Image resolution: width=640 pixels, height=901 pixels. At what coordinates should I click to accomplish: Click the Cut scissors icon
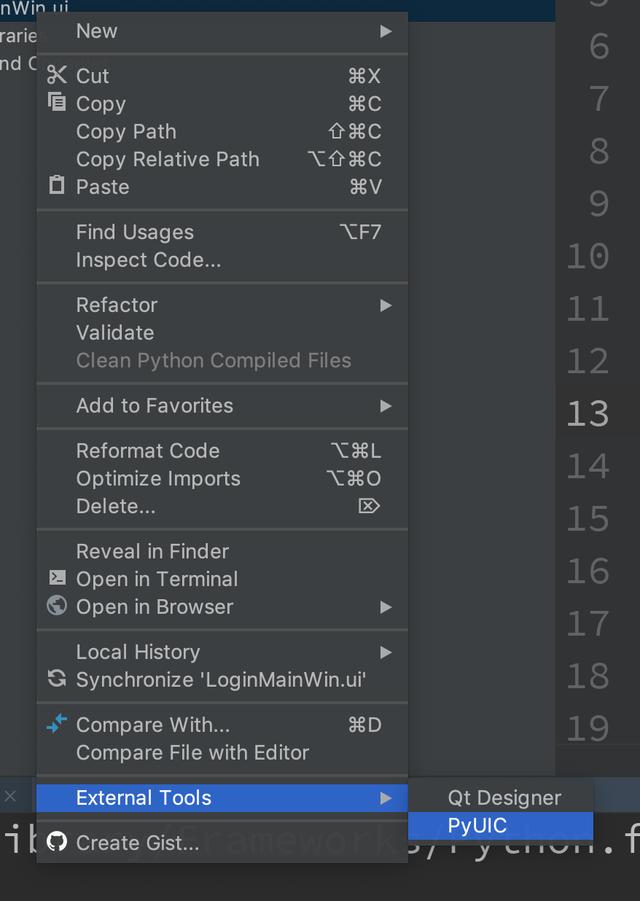[x=57, y=75]
